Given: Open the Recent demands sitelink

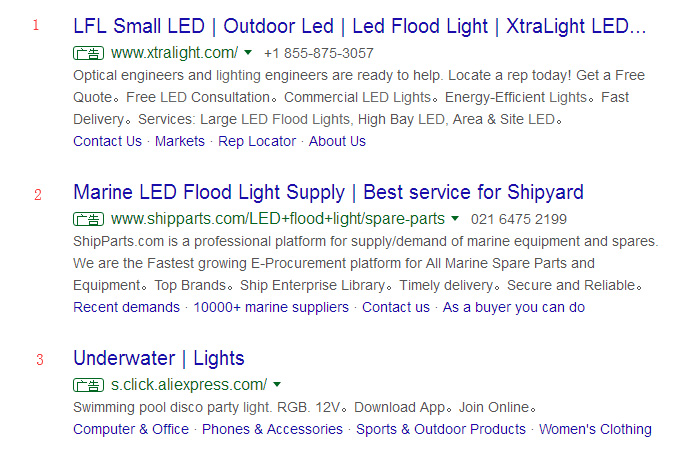Looking at the screenshot, I should tap(126, 307).
